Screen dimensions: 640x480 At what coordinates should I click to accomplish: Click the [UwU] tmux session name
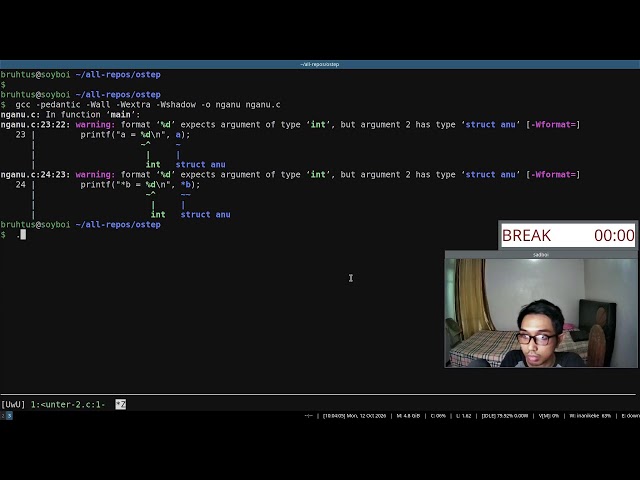tap(13, 404)
